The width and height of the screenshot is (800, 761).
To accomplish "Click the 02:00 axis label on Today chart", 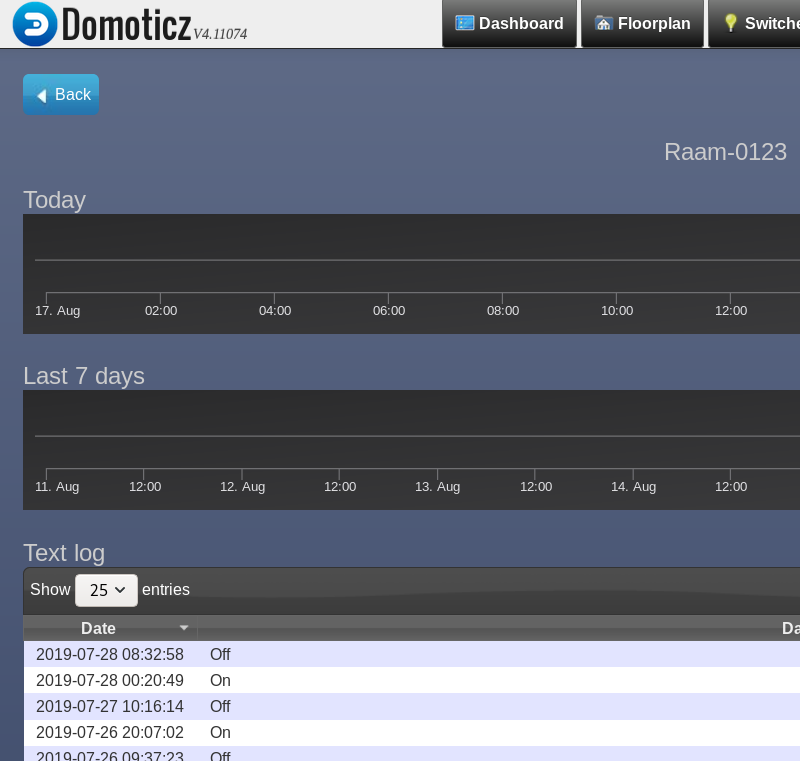I will point(161,311).
